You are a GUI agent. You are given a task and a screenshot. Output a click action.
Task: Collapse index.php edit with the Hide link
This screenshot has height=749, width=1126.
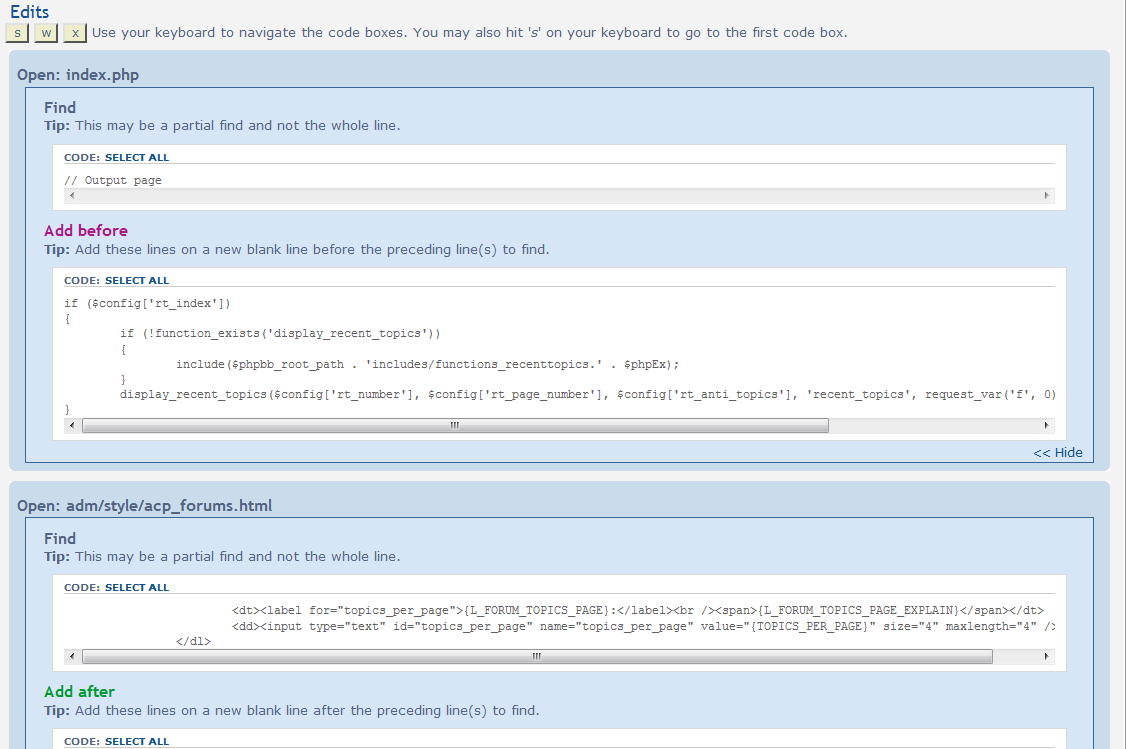[x=1058, y=452]
